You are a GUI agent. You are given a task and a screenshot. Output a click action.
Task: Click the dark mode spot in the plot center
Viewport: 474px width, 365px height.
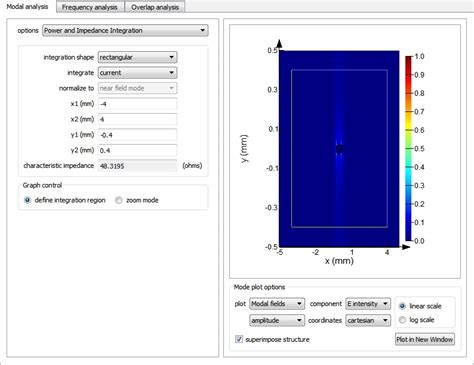click(x=339, y=149)
